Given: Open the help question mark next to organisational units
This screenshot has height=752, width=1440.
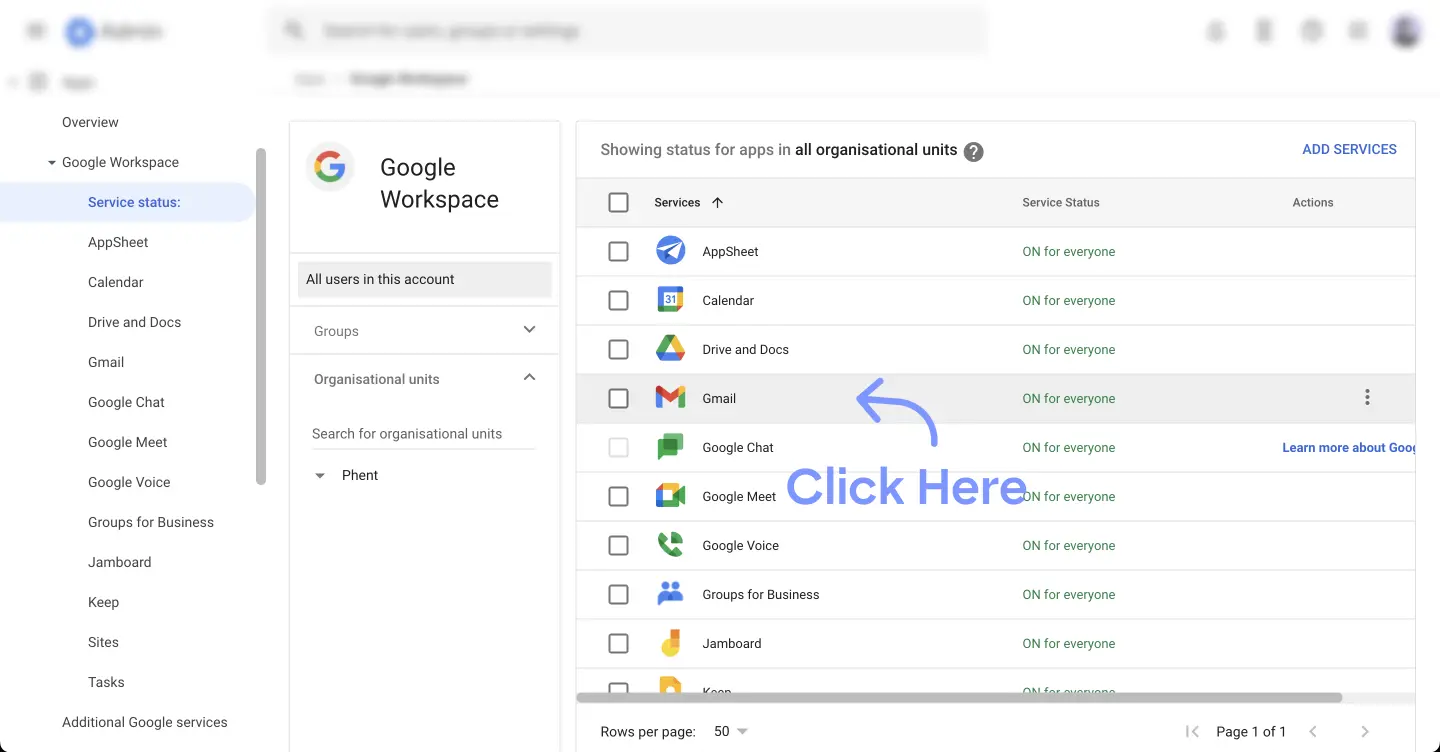Looking at the screenshot, I should (973, 151).
